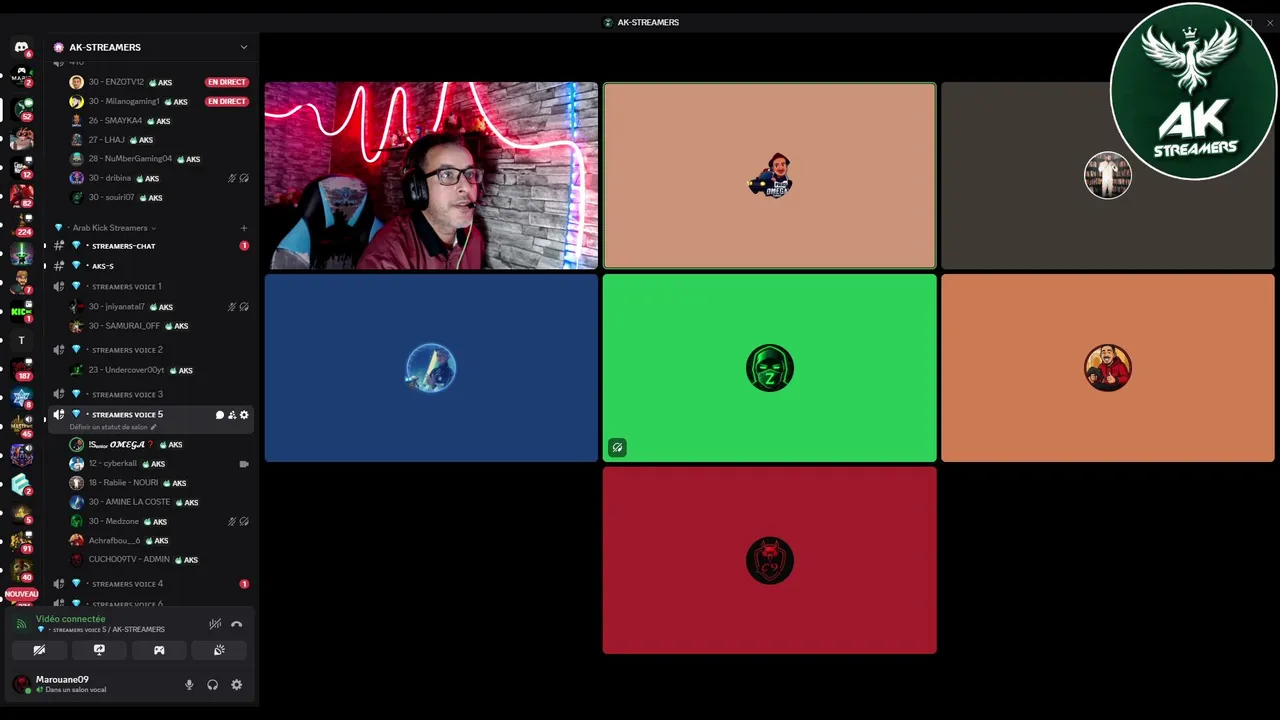1280x720 pixels.
Task: Open screen share button in voice panel
Action: (x=99, y=650)
